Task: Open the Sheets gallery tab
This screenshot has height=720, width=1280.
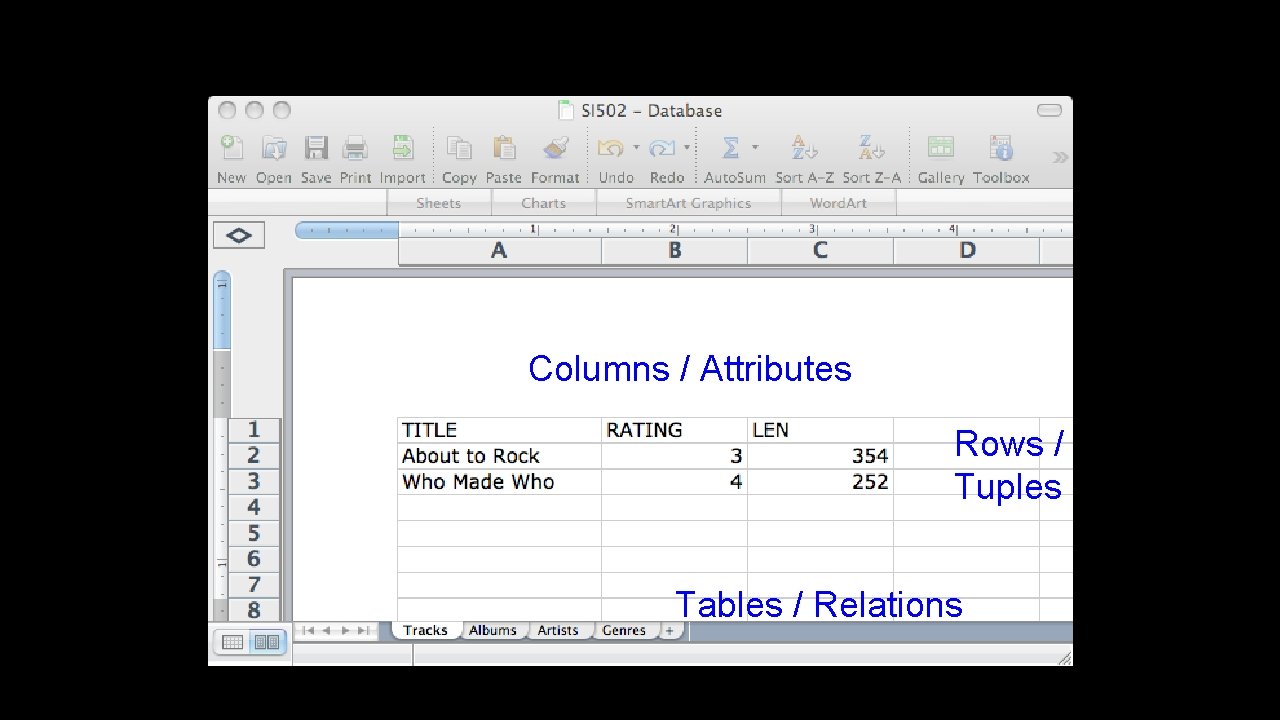Action: [x=438, y=203]
